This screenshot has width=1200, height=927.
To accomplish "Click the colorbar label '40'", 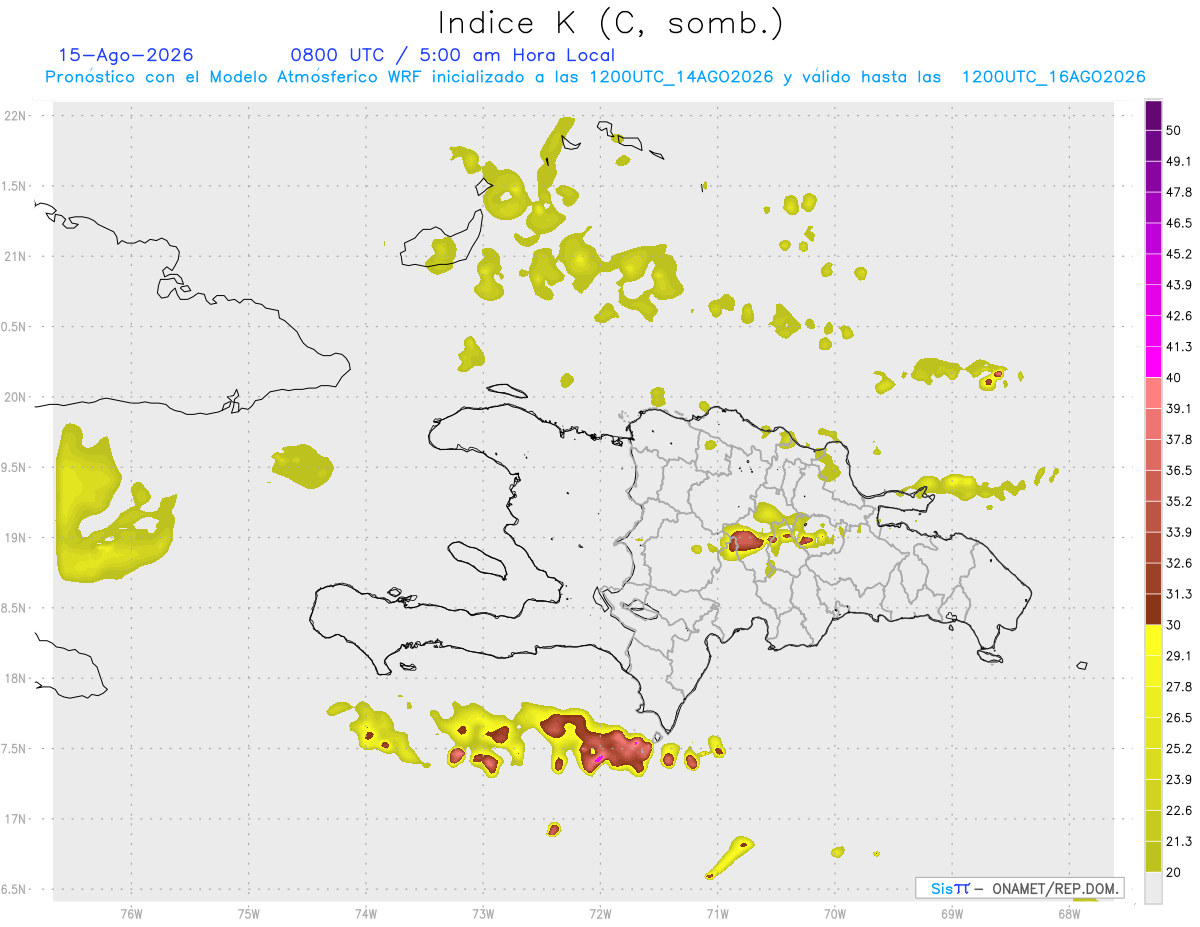I will [x=1175, y=378].
